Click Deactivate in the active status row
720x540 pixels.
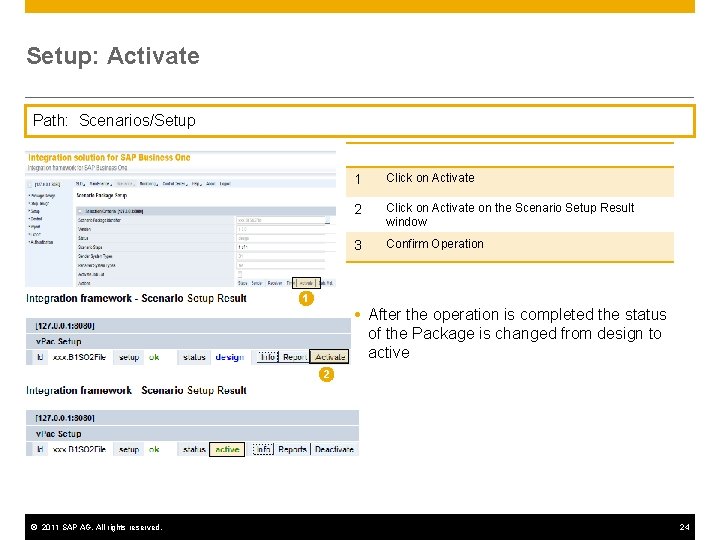point(334,449)
